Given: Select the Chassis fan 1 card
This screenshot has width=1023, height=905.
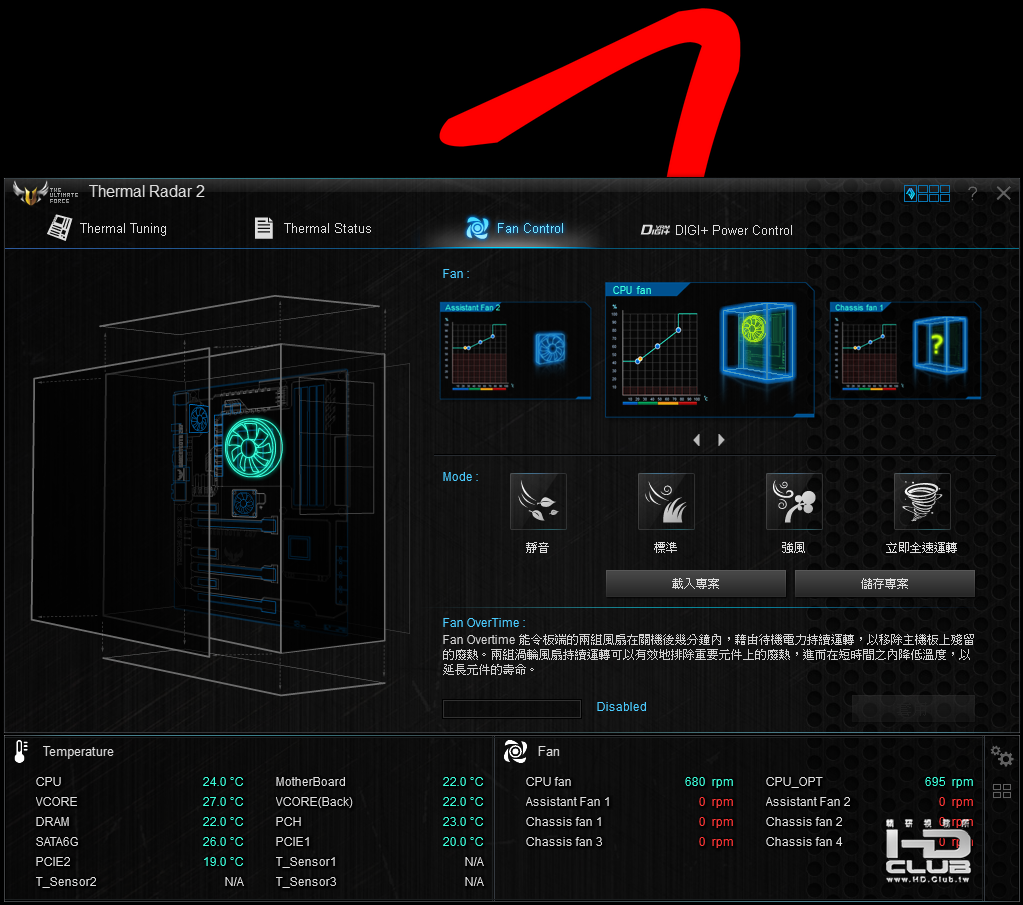Looking at the screenshot, I should tap(905, 350).
